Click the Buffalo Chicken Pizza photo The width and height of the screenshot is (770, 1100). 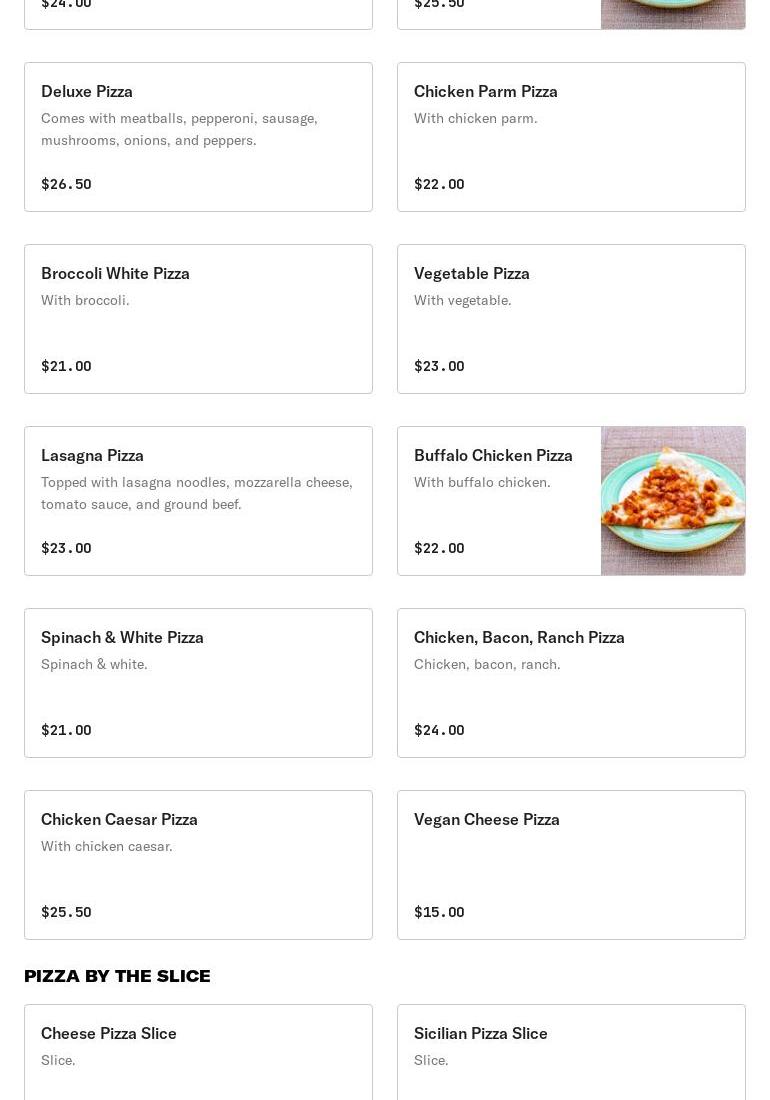click(672, 501)
